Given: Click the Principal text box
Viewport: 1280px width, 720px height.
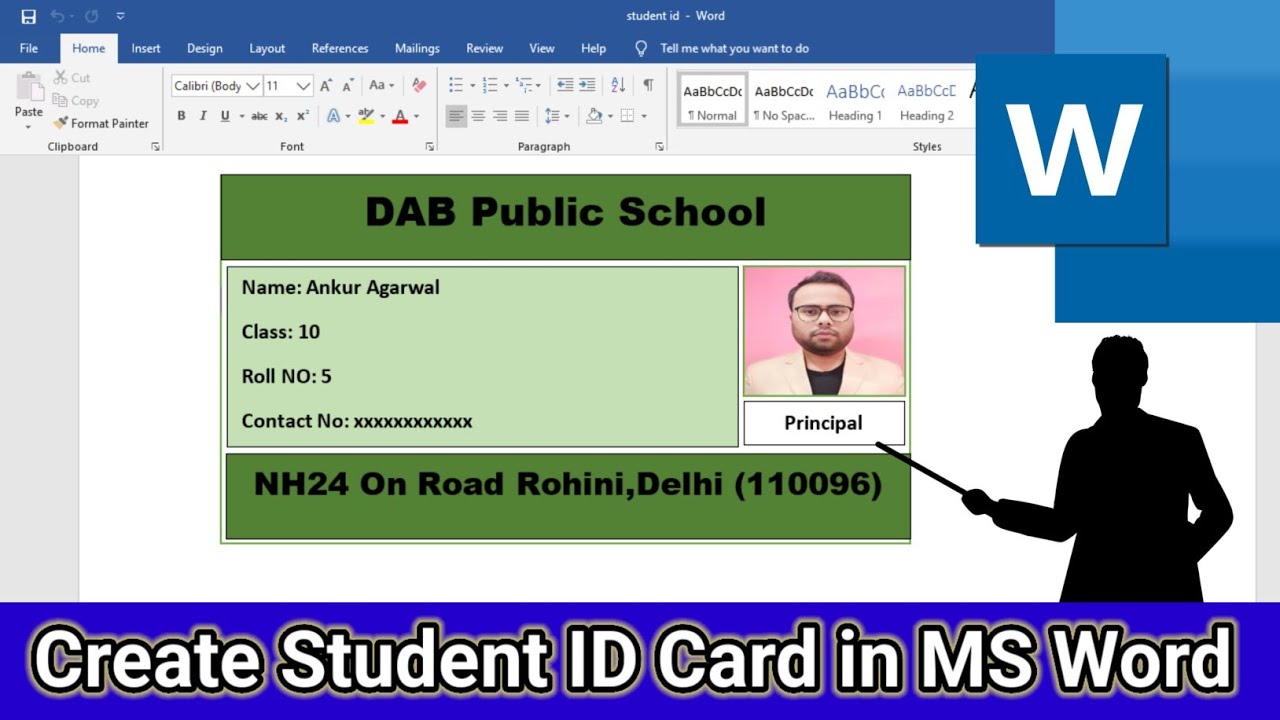Looking at the screenshot, I should 824,423.
